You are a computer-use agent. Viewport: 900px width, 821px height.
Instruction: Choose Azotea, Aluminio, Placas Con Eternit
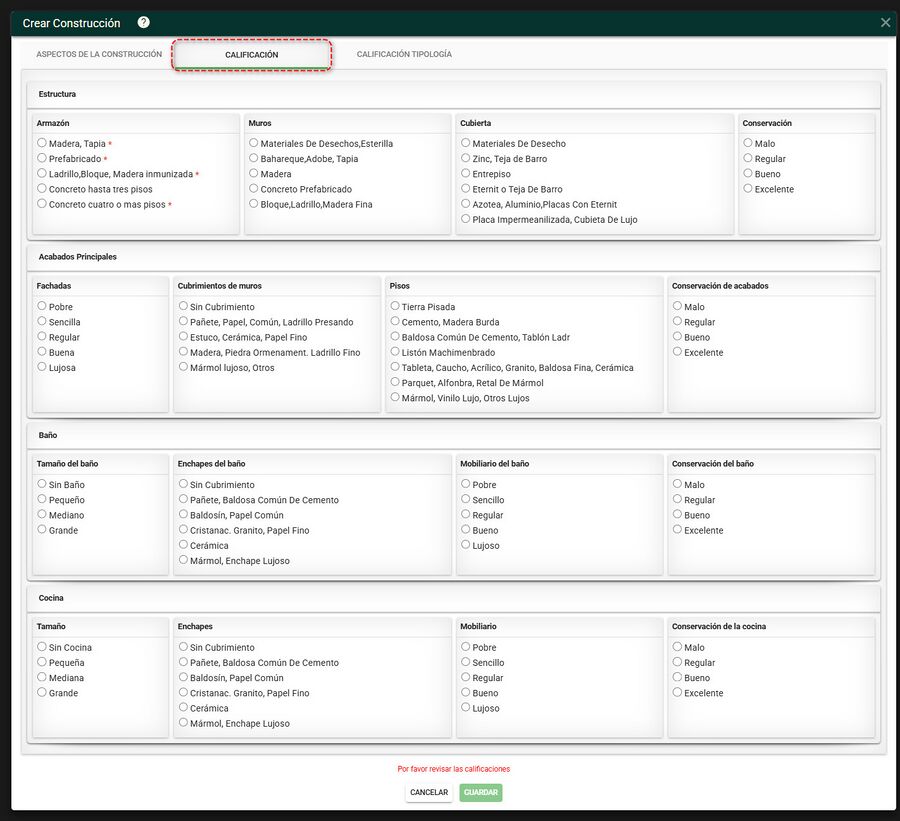tap(465, 203)
